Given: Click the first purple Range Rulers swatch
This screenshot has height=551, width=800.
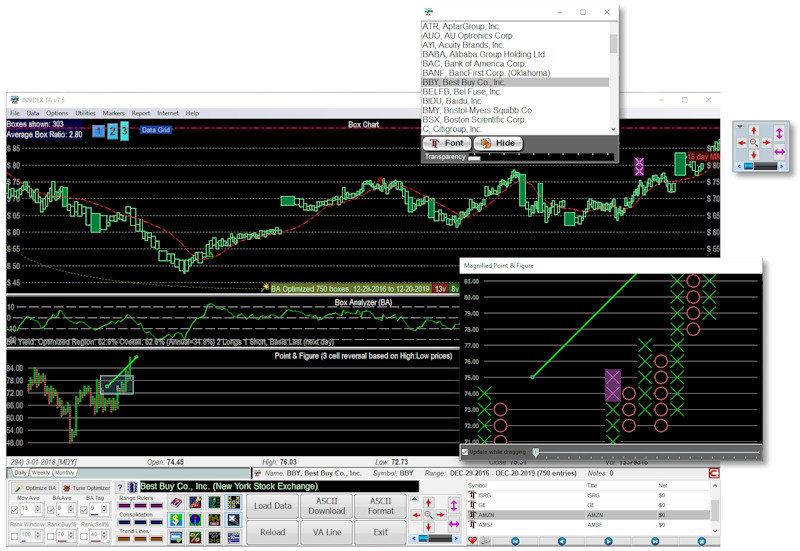Looking at the screenshot, I should pyautogui.click(x=124, y=506).
